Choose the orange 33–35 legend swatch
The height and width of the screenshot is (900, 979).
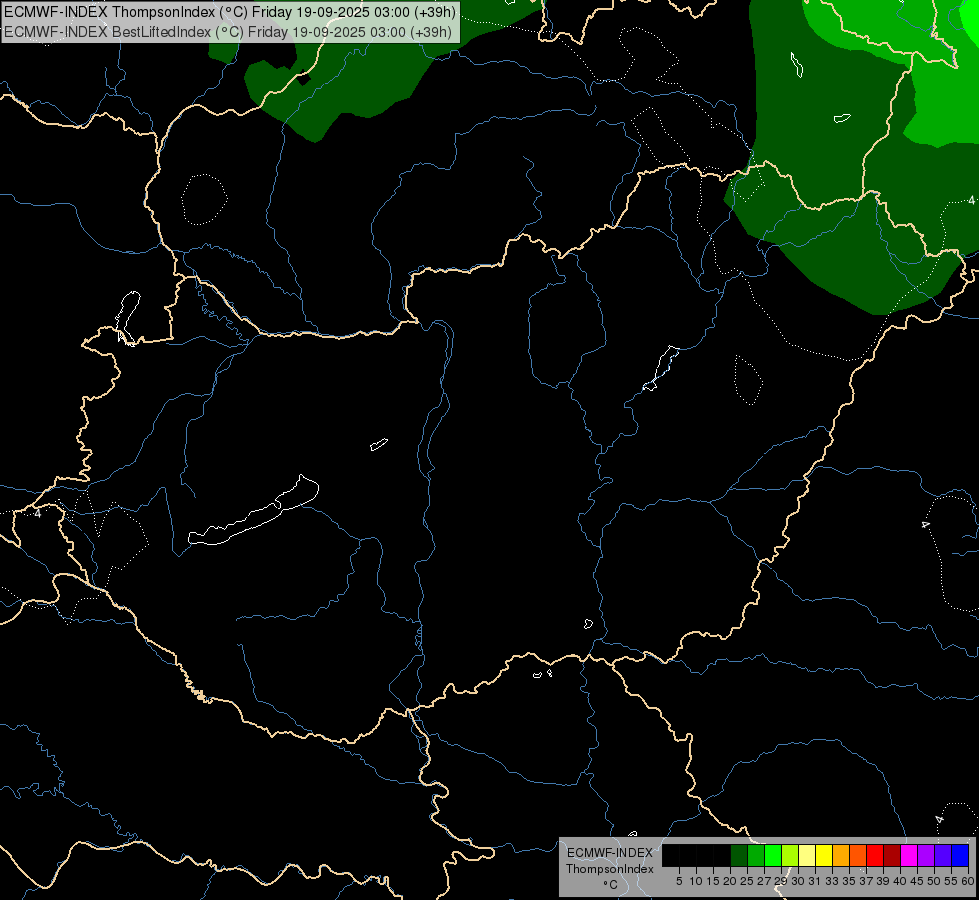pos(841,855)
